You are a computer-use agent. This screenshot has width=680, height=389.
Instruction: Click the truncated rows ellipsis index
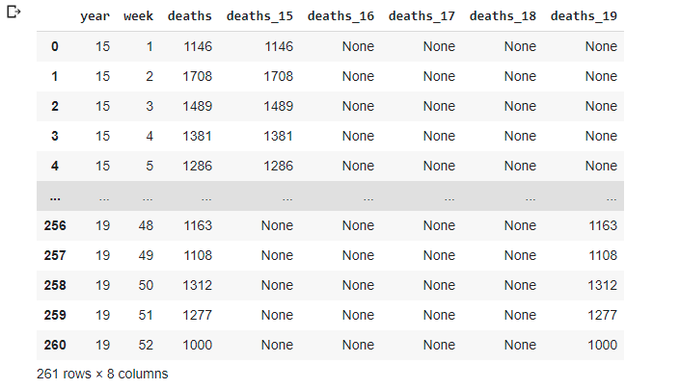tap(55, 198)
